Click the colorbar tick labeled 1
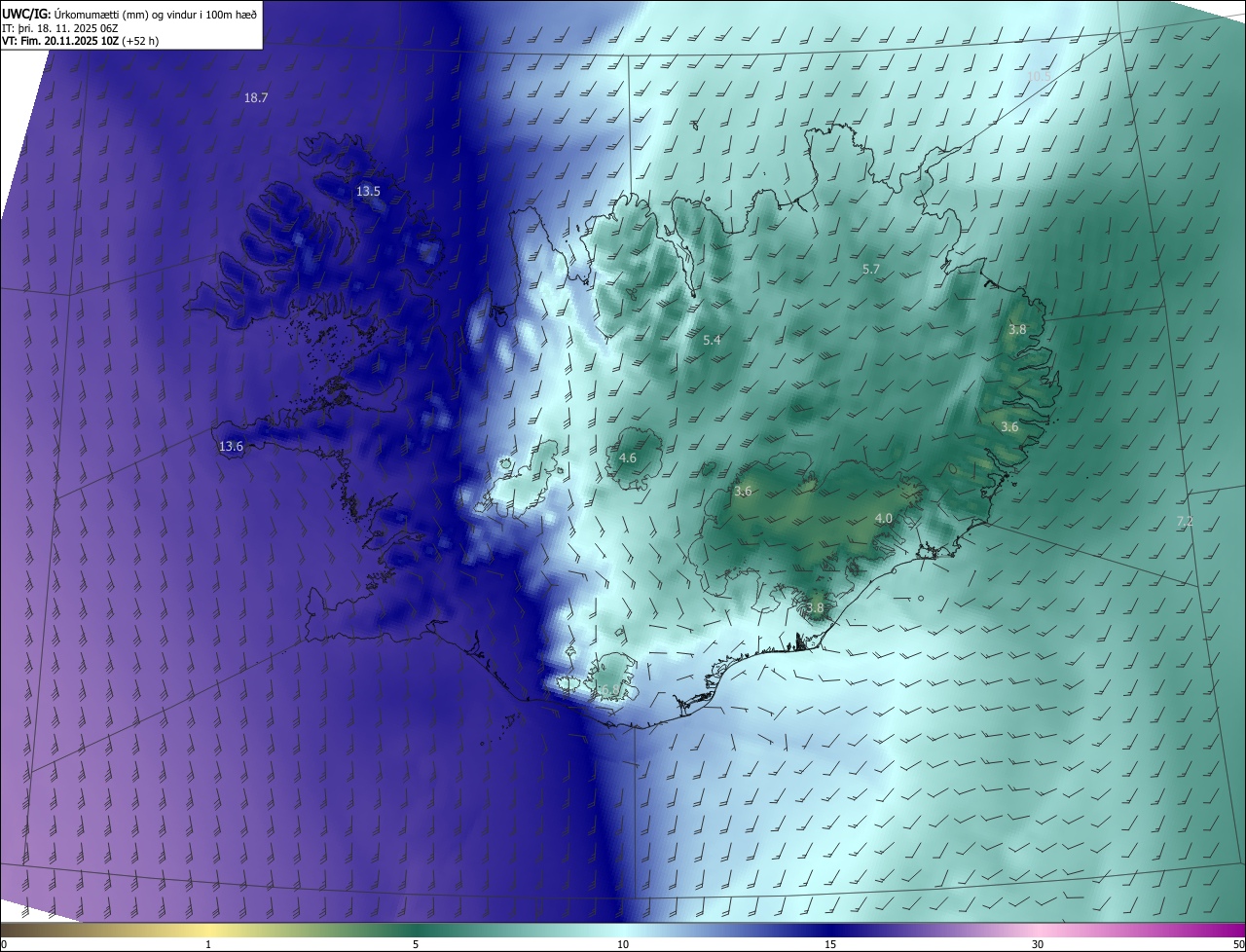Screen dimensions: 1246x952 point(208,944)
